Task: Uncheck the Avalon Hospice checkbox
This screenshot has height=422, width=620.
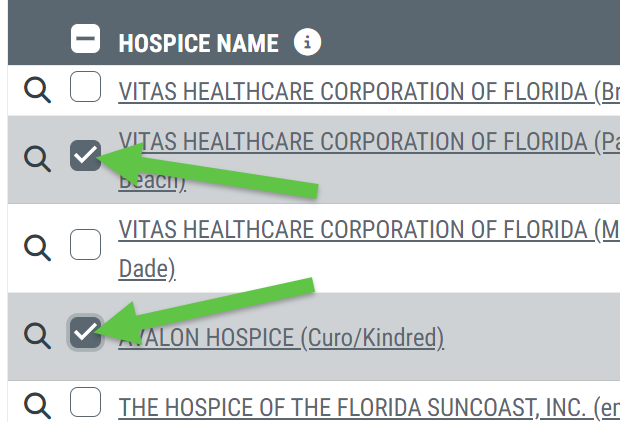Action: pos(86,331)
